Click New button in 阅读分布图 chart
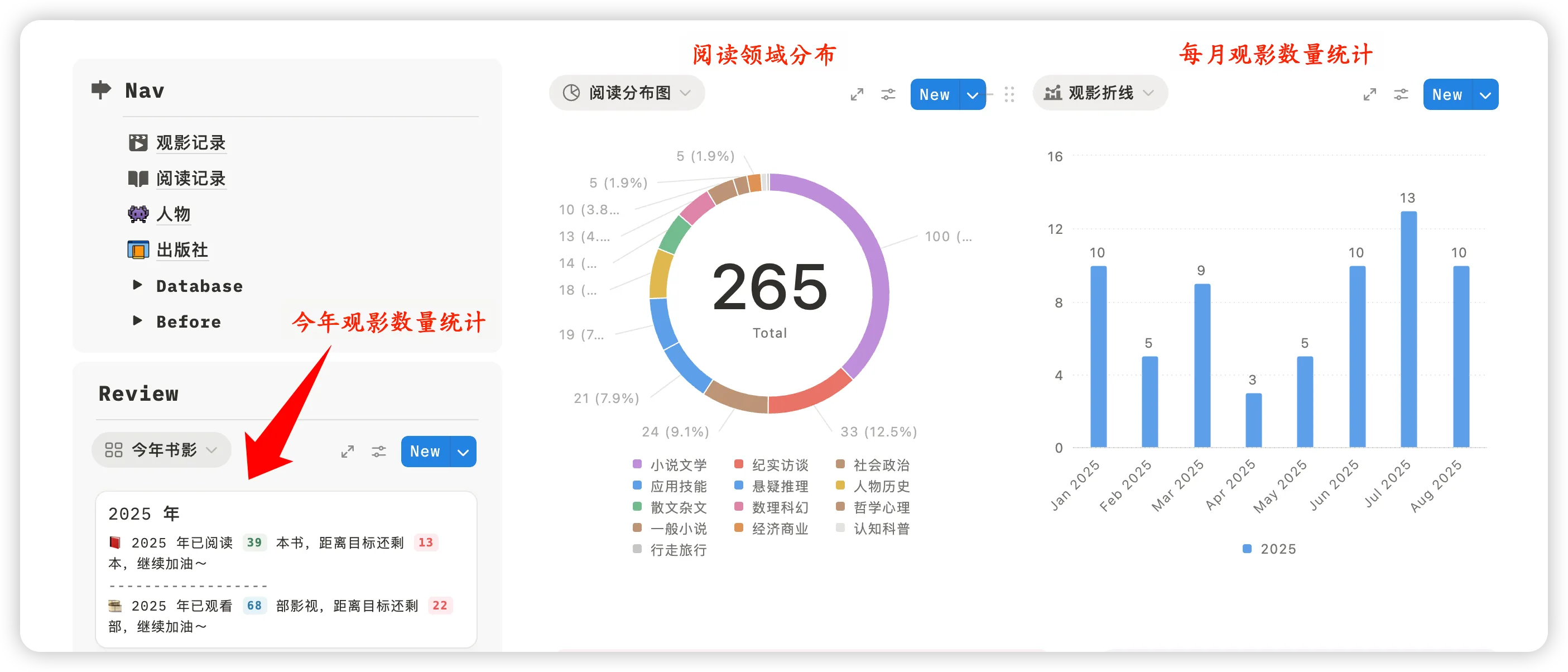The height and width of the screenshot is (672, 1568). pos(934,94)
